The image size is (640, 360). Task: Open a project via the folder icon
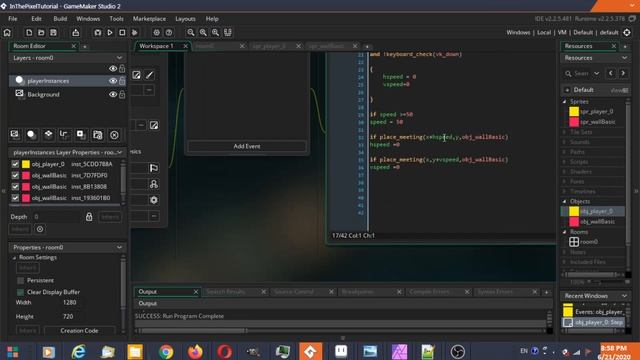41,33
